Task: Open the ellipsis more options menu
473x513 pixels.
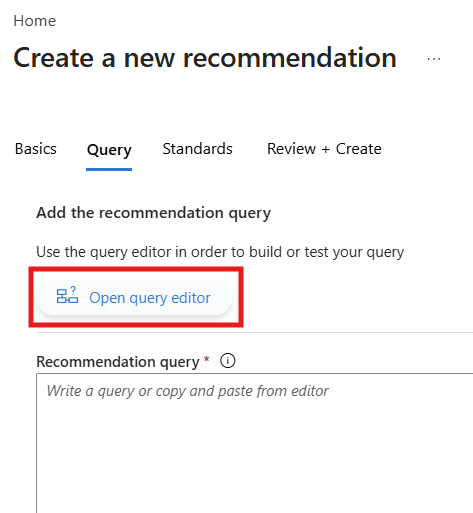Action: coord(434,59)
